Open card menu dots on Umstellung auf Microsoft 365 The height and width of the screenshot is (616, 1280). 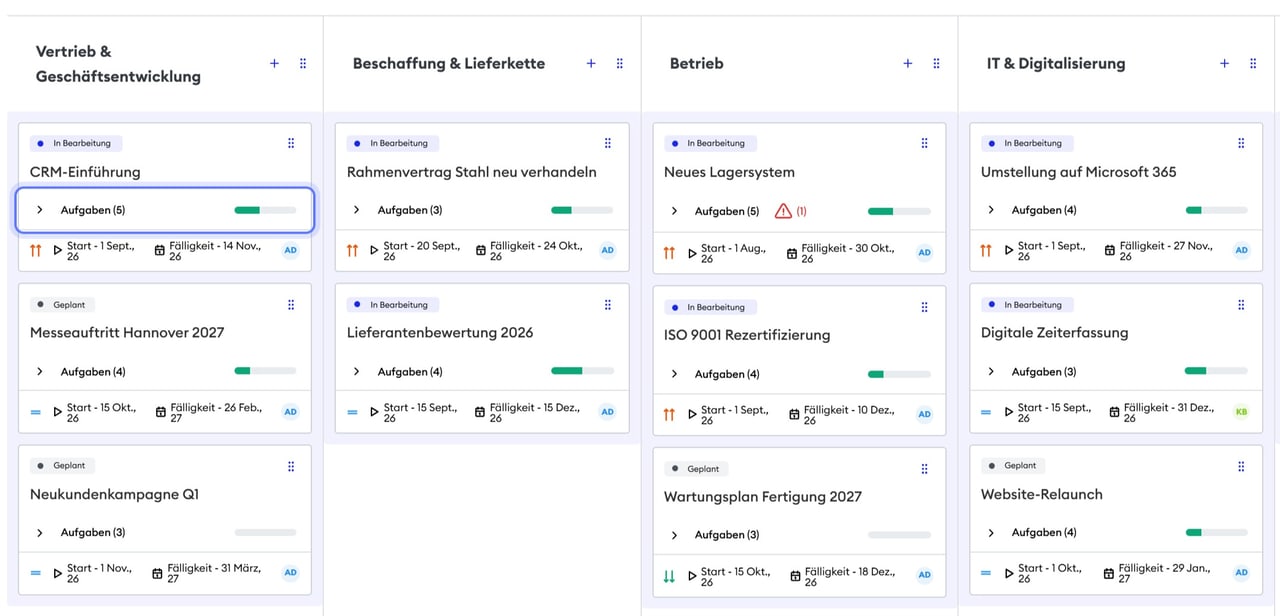tap(1242, 143)
